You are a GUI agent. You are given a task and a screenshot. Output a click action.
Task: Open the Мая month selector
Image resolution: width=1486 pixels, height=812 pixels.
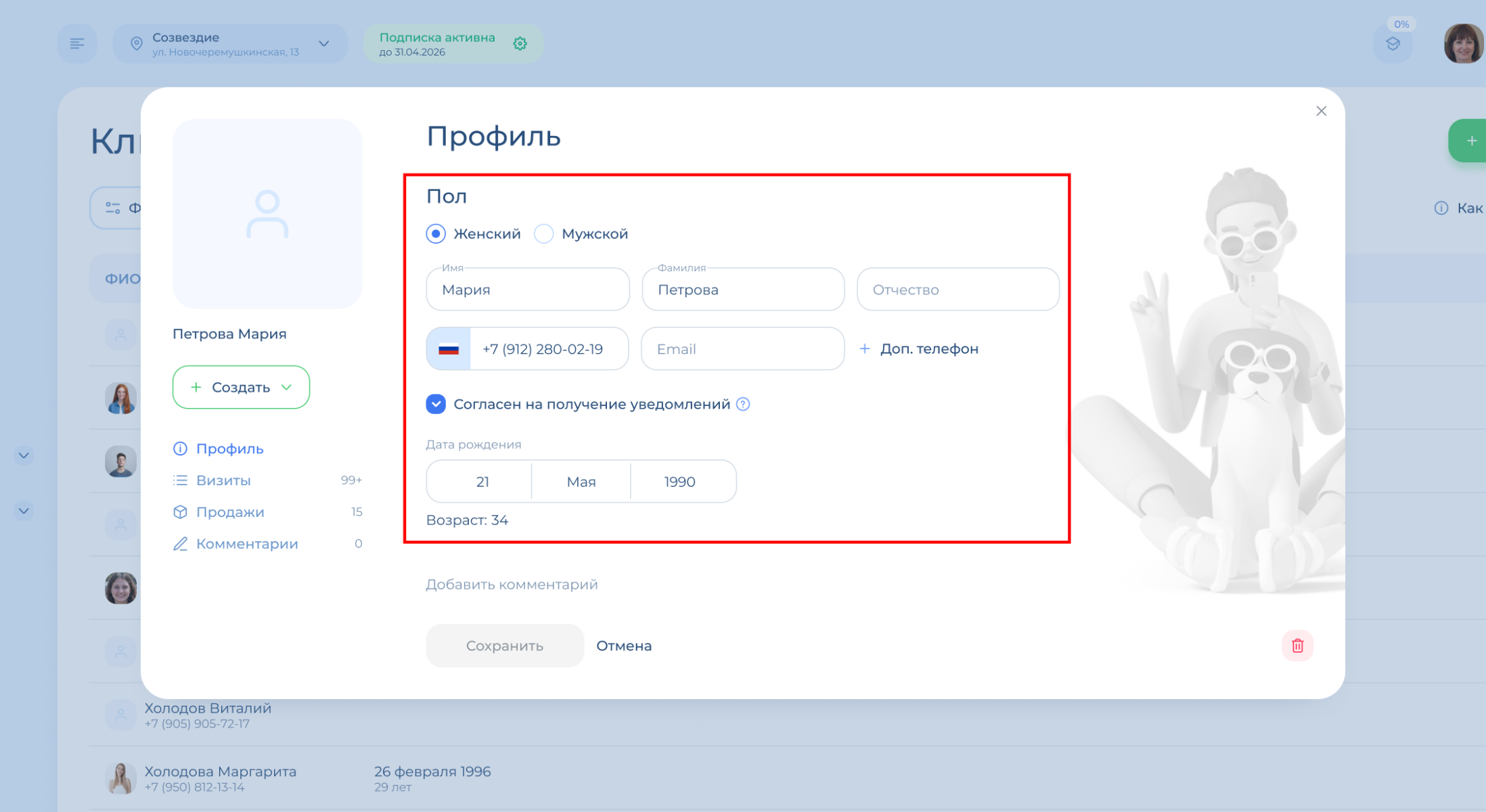coord(581,482)
